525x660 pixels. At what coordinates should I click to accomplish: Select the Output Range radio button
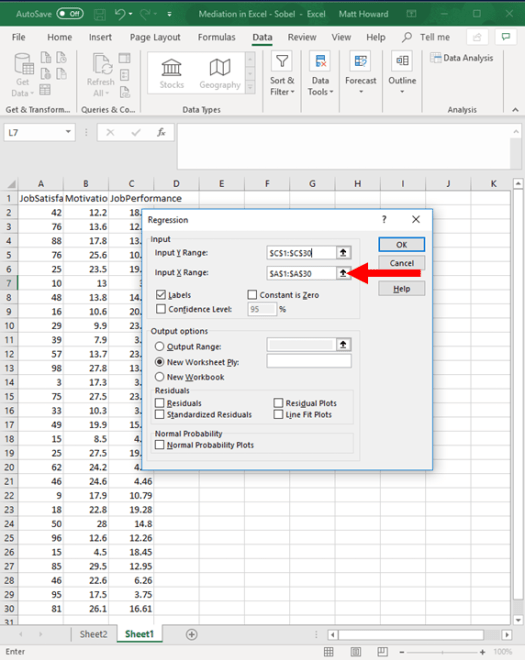[x=159, y=346]
